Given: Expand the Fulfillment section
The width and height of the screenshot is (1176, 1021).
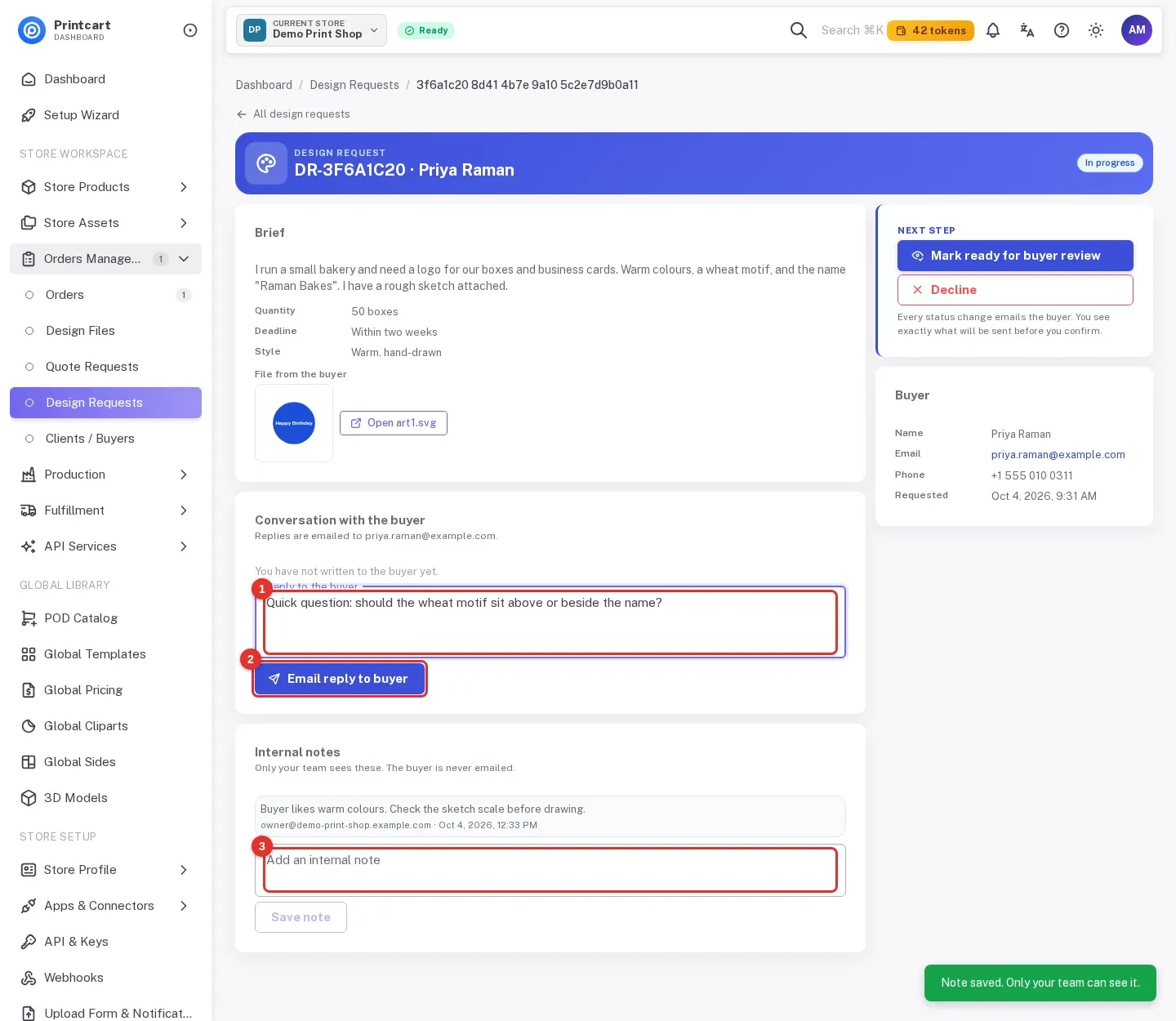Looking at the screenshot, I should tap(105, 510).
